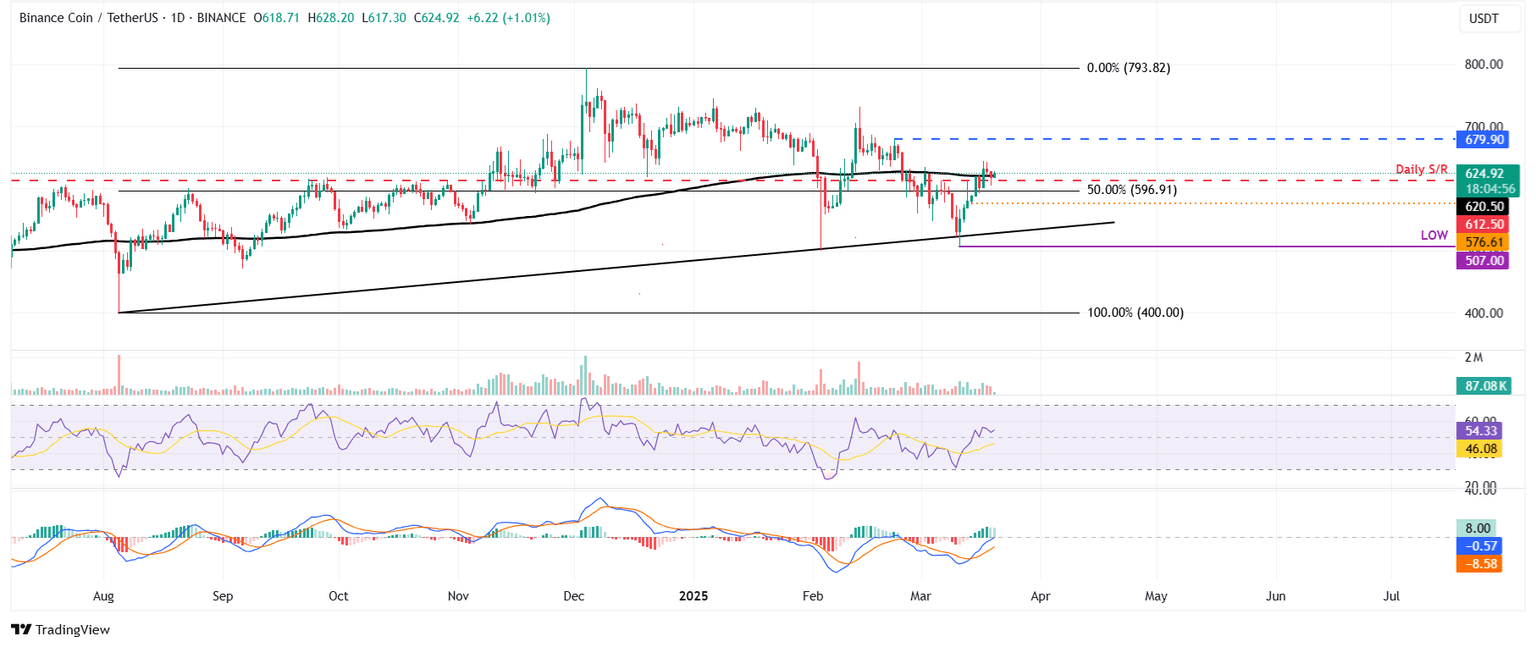
Task: Click the 679.90 blue price level label
Action: click(1484, 140)
